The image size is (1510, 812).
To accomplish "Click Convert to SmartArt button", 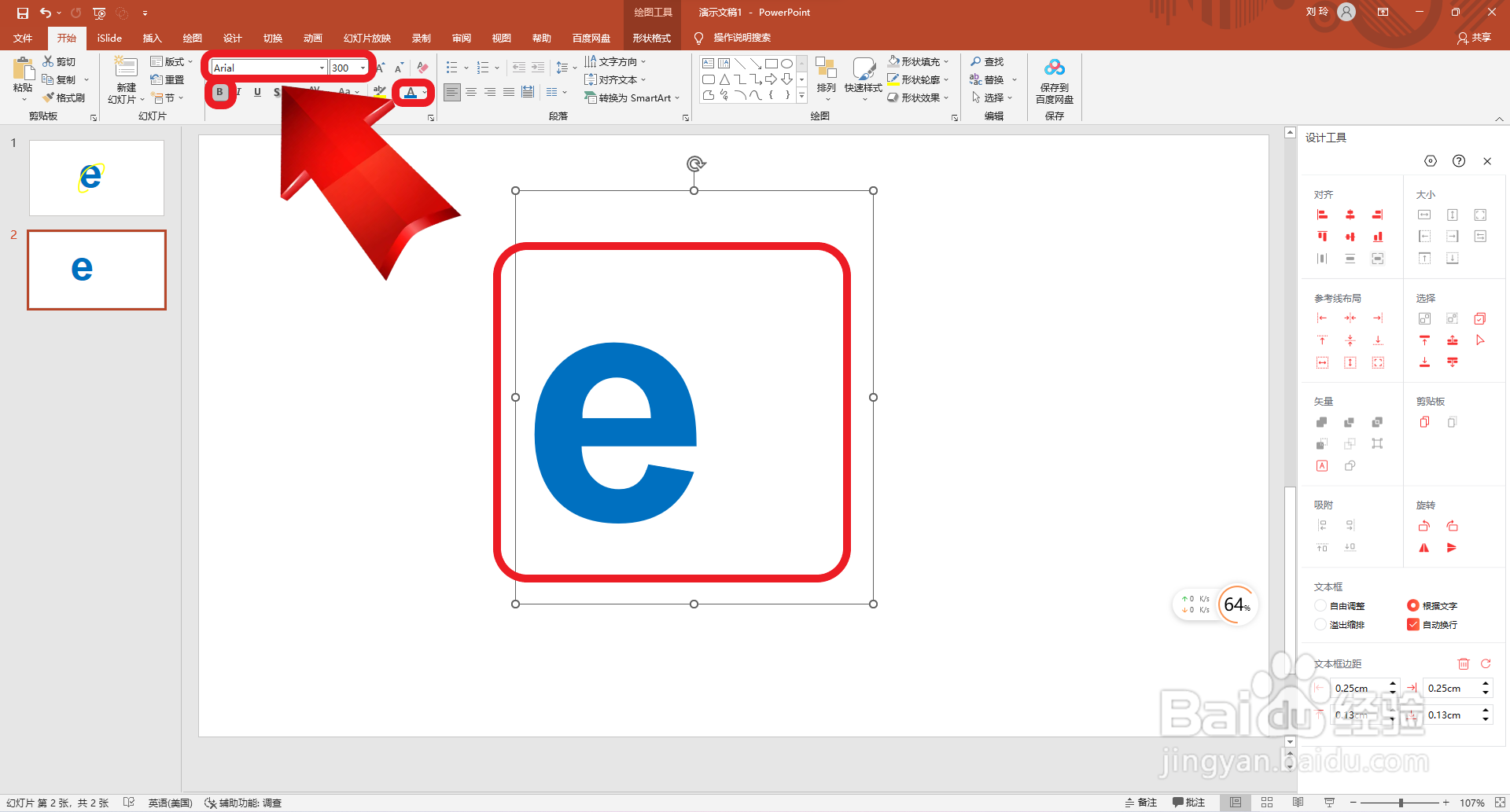I will pos(632,97).
